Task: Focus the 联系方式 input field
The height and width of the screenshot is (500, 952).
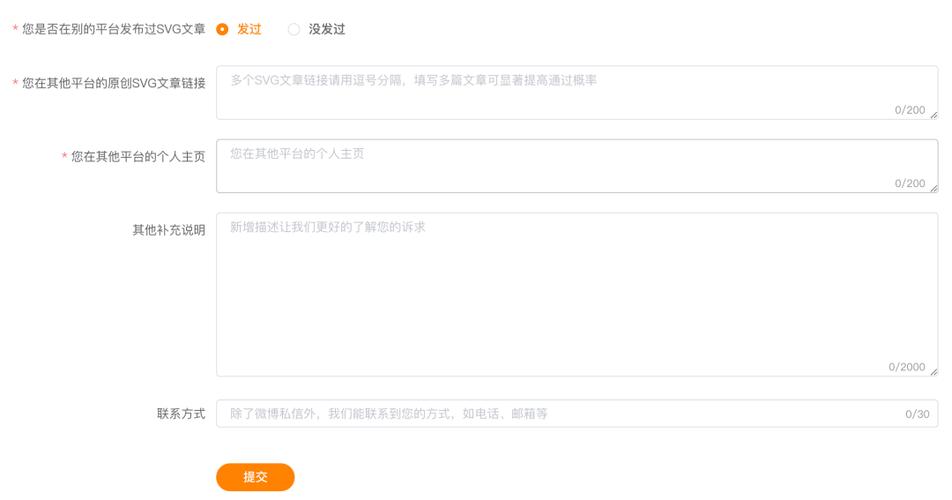Action: pos(577,413)
